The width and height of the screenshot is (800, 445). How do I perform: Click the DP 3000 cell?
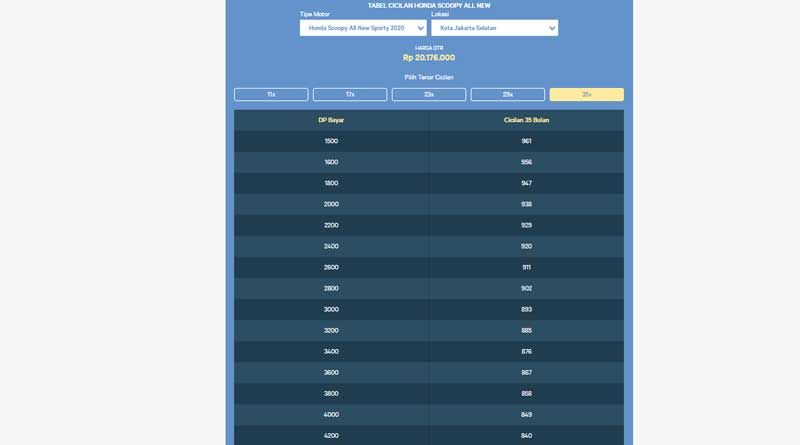(x=331, y=309)
